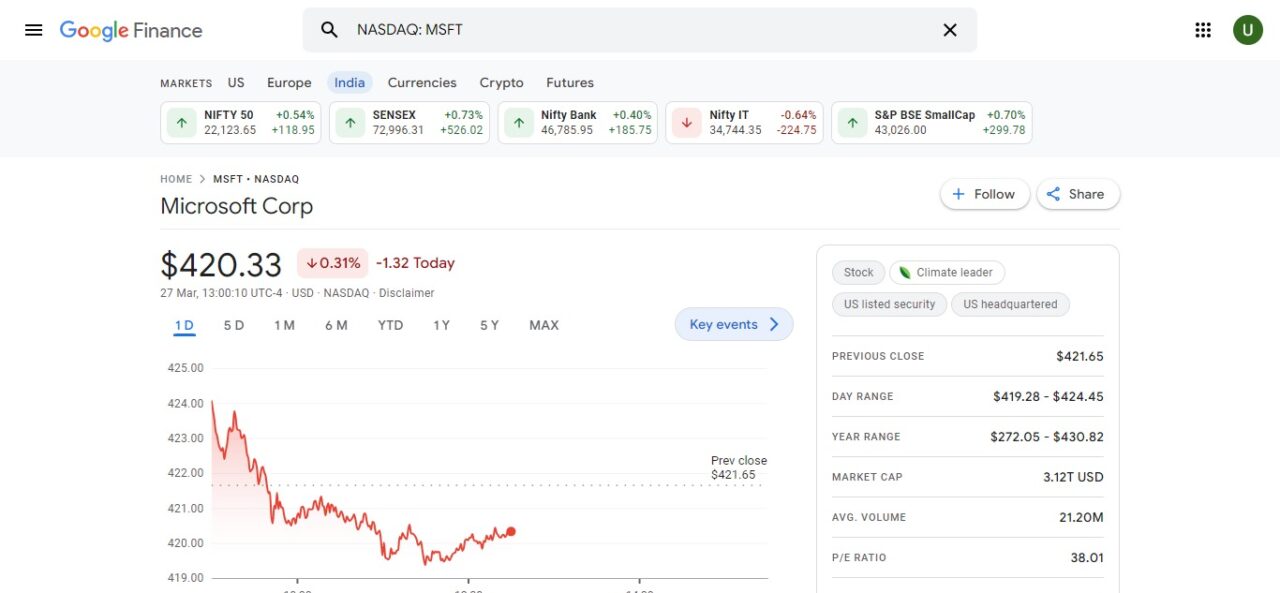Click the -1.32 Today change text
The height and width of the screenshot is (593, 1280).
click(x=415, y=263)
